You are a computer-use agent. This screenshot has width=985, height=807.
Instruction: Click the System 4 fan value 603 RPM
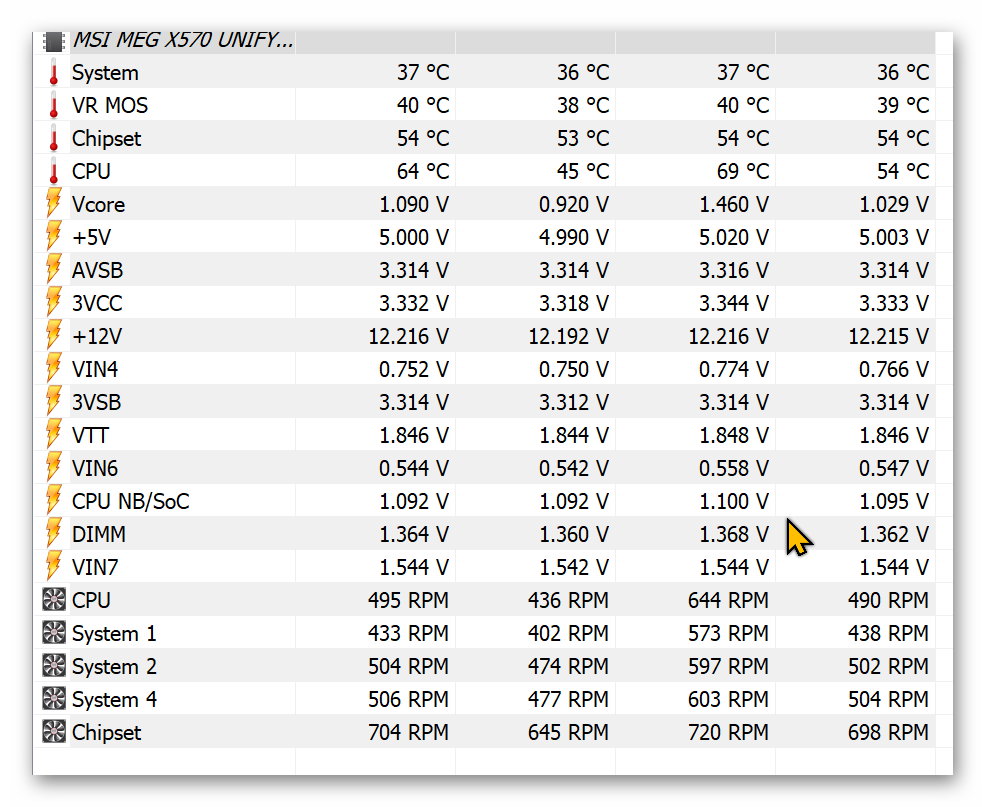point(729,698)
